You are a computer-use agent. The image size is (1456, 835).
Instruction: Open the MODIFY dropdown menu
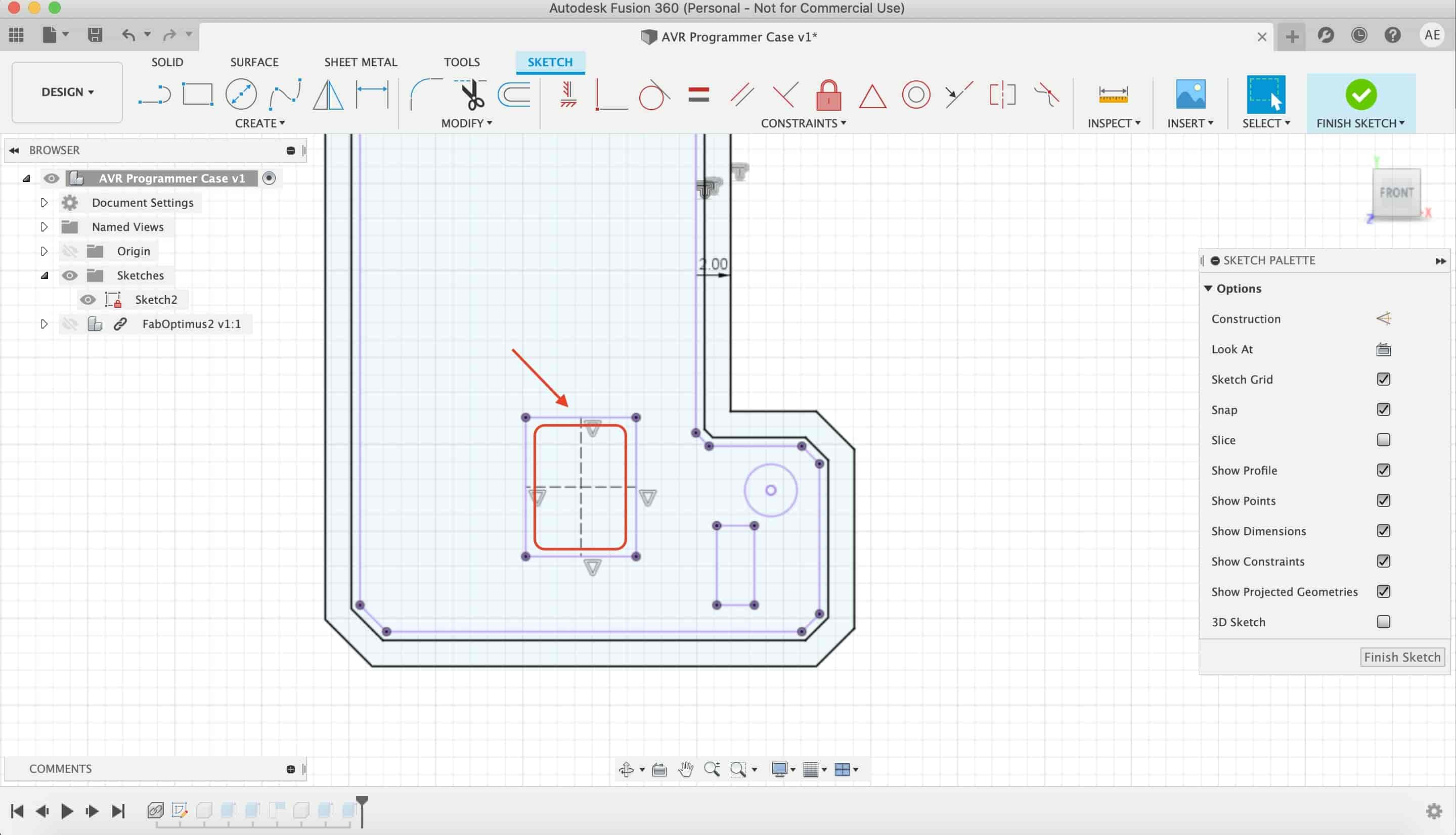[x=466, y=123]
